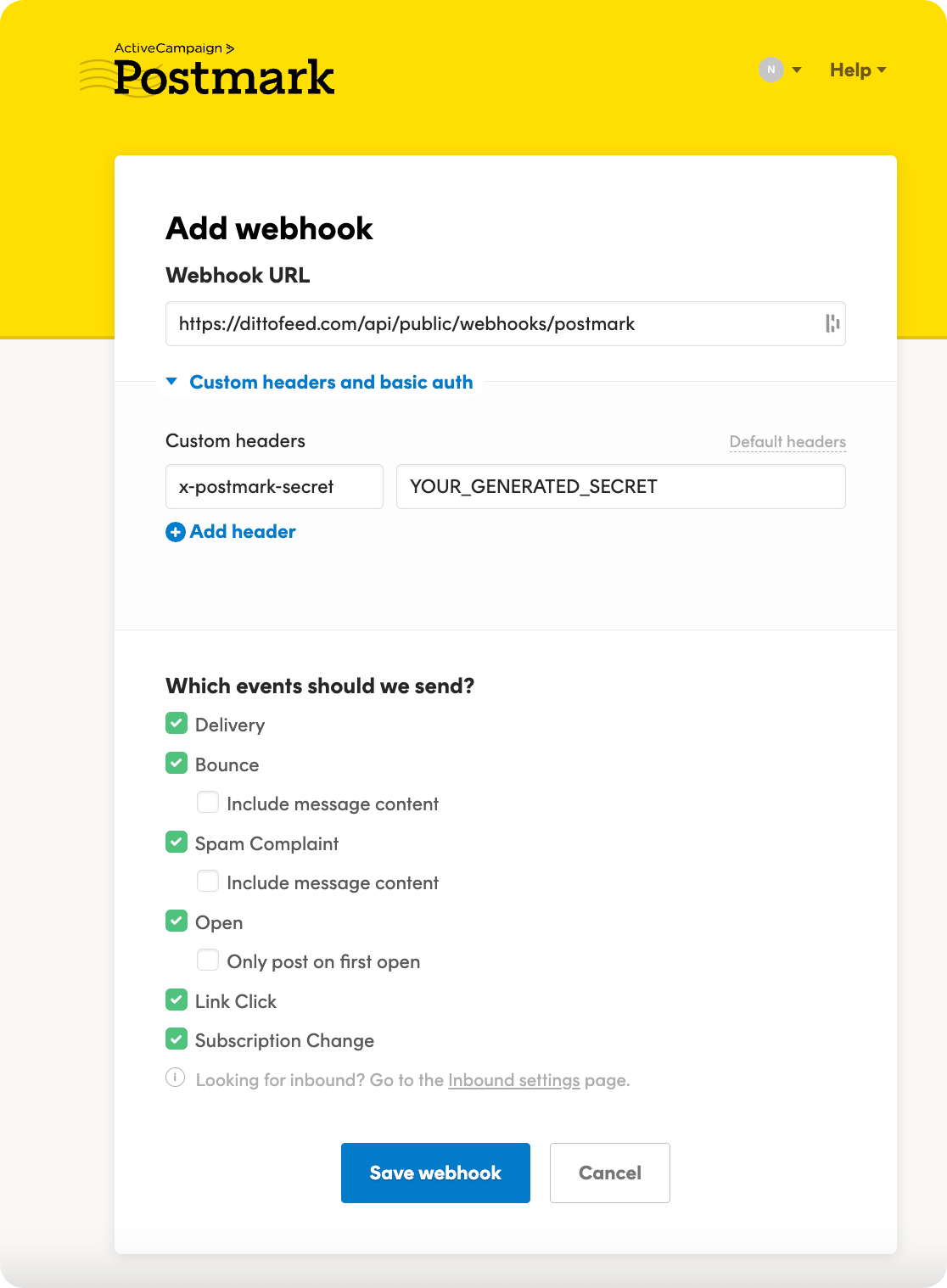The height and width of the screenshot is (1288, 947).
Task: Click the plus icon beside Add header
Action: [175, 532]
